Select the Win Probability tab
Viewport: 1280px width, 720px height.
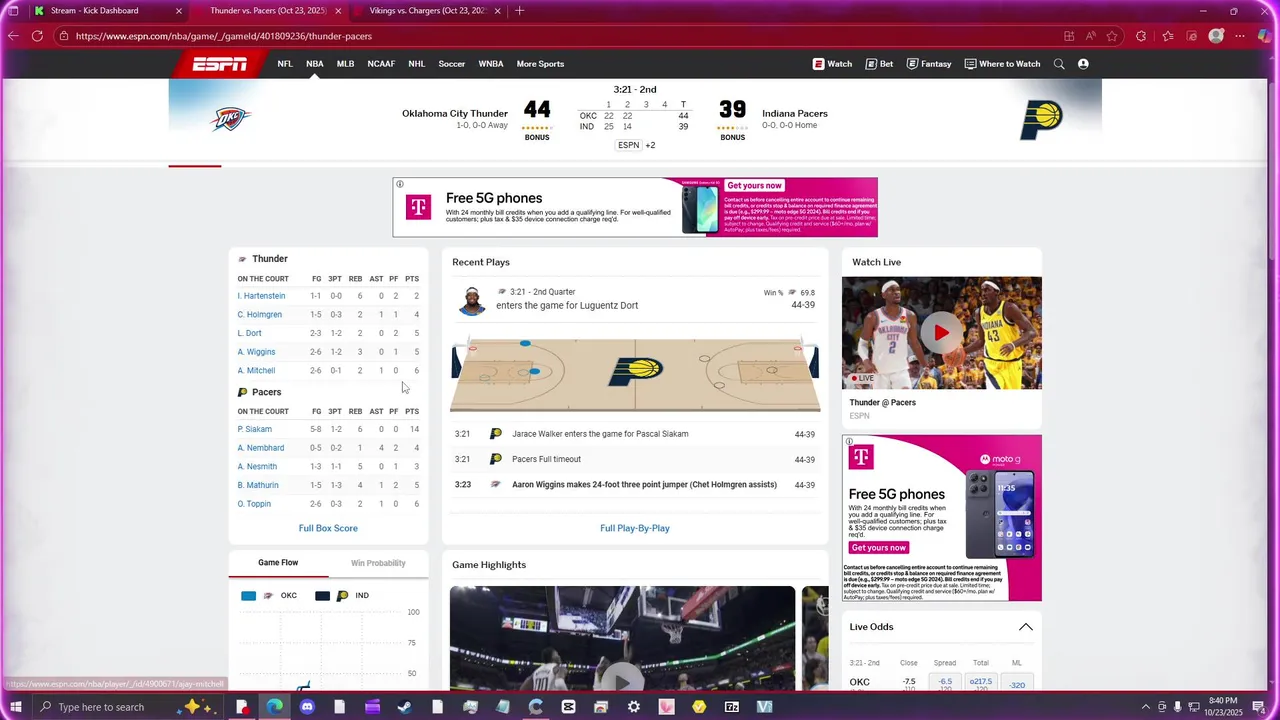click(378, 563)
